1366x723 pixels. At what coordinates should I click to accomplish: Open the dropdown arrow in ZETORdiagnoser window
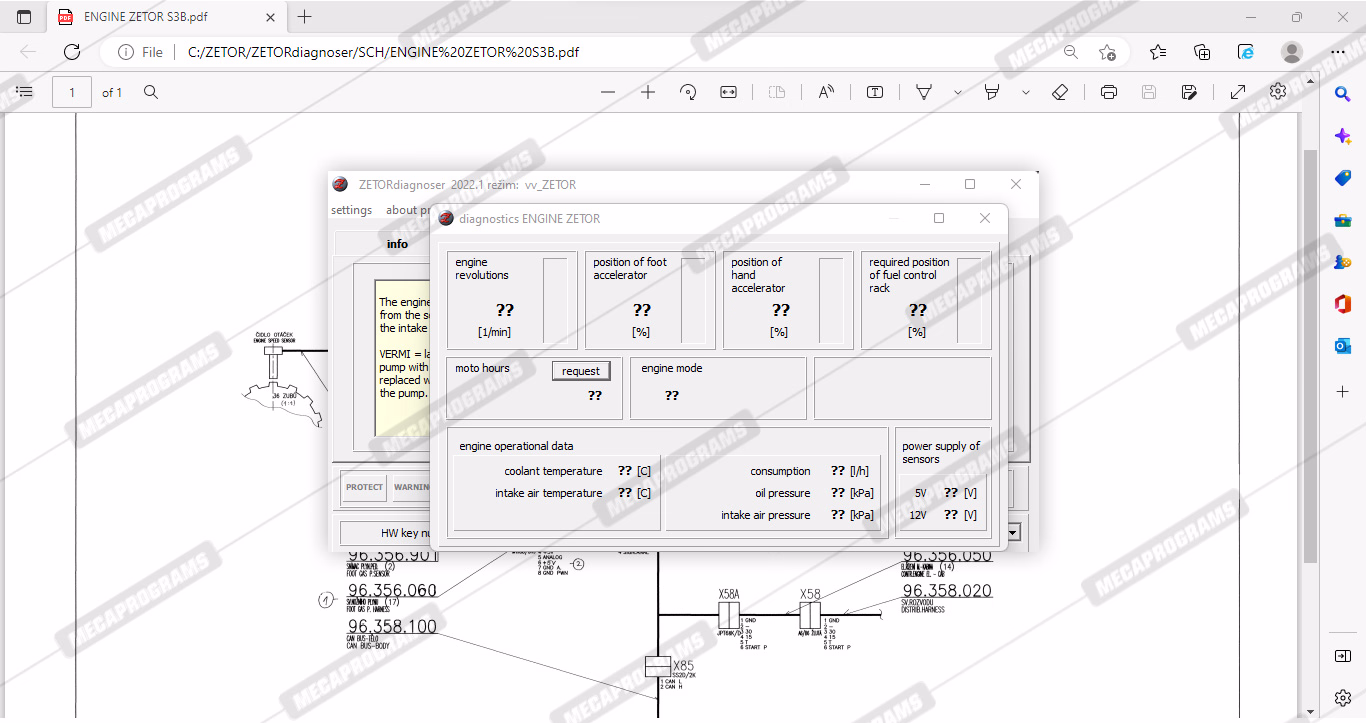click(x=1013, y=533)
